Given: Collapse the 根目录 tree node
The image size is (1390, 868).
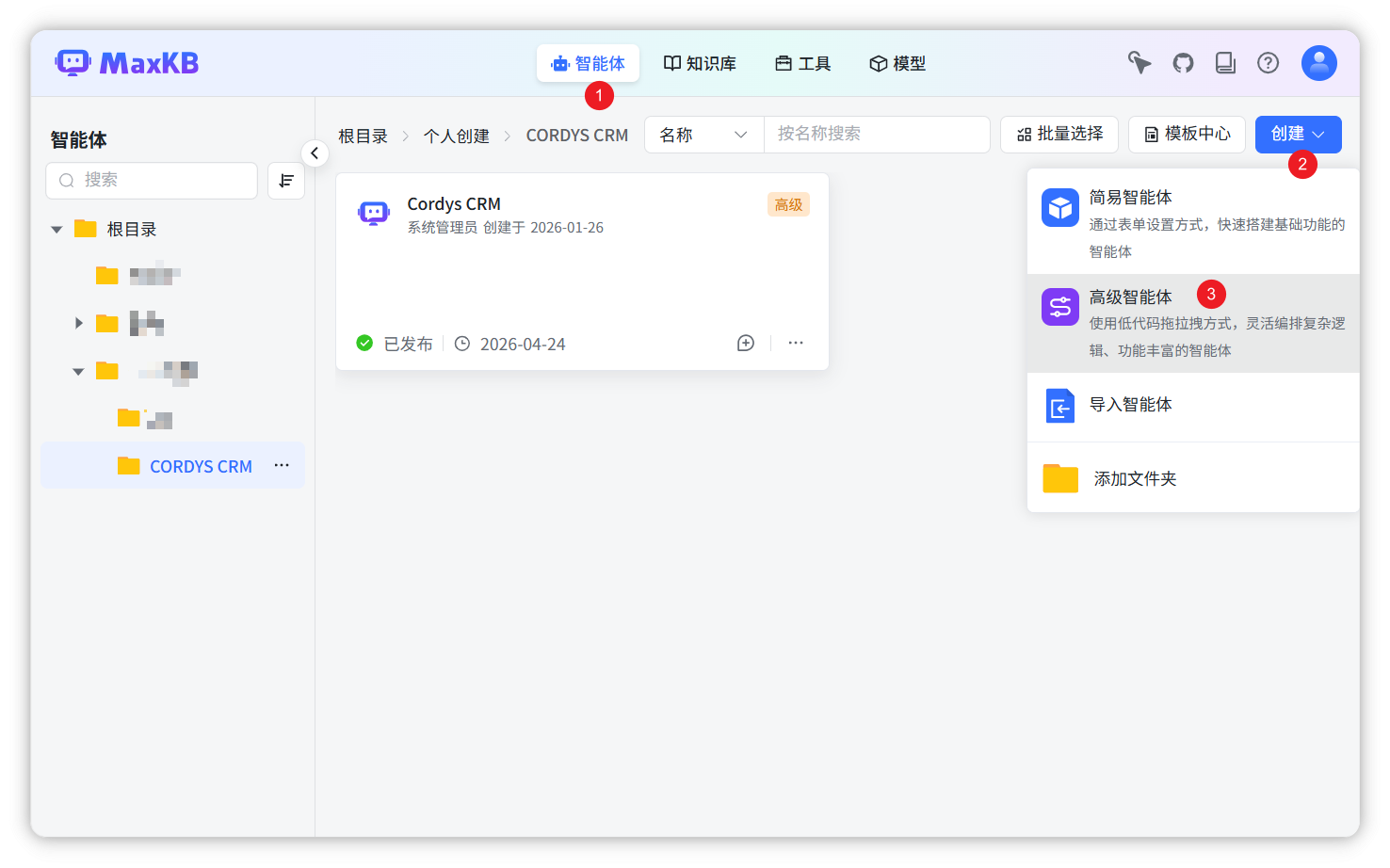Looking at the screenshot, I should click(57, 230).
